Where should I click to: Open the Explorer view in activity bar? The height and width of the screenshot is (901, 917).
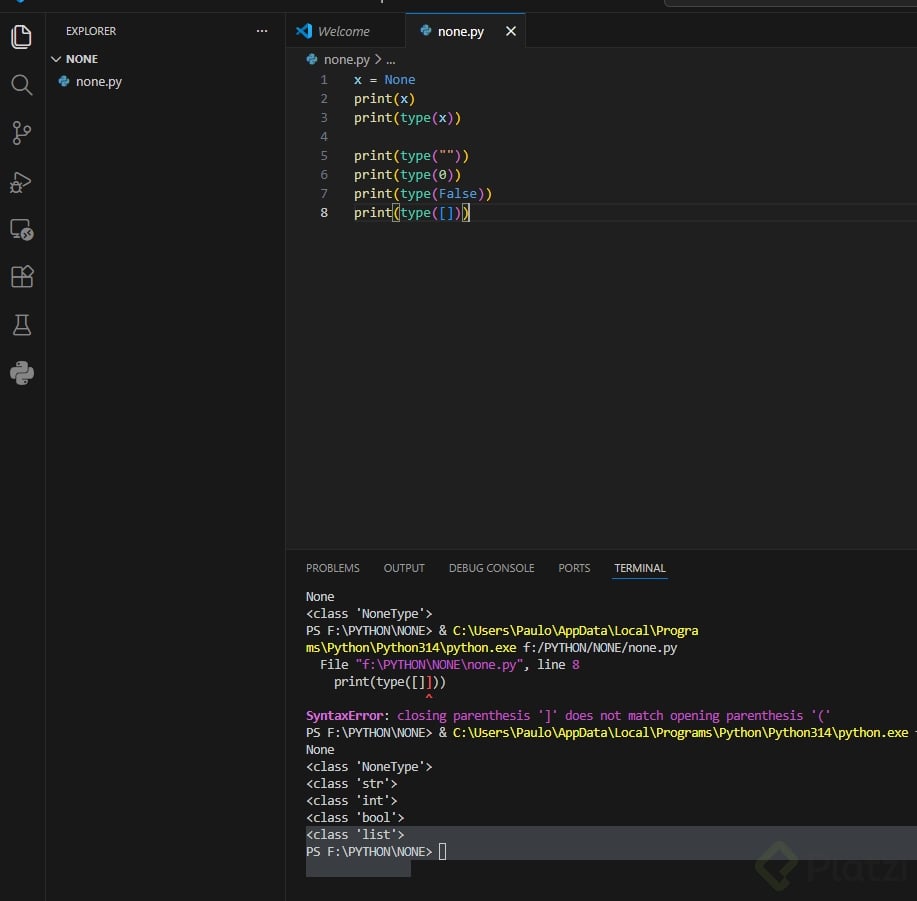coord(22,38)
